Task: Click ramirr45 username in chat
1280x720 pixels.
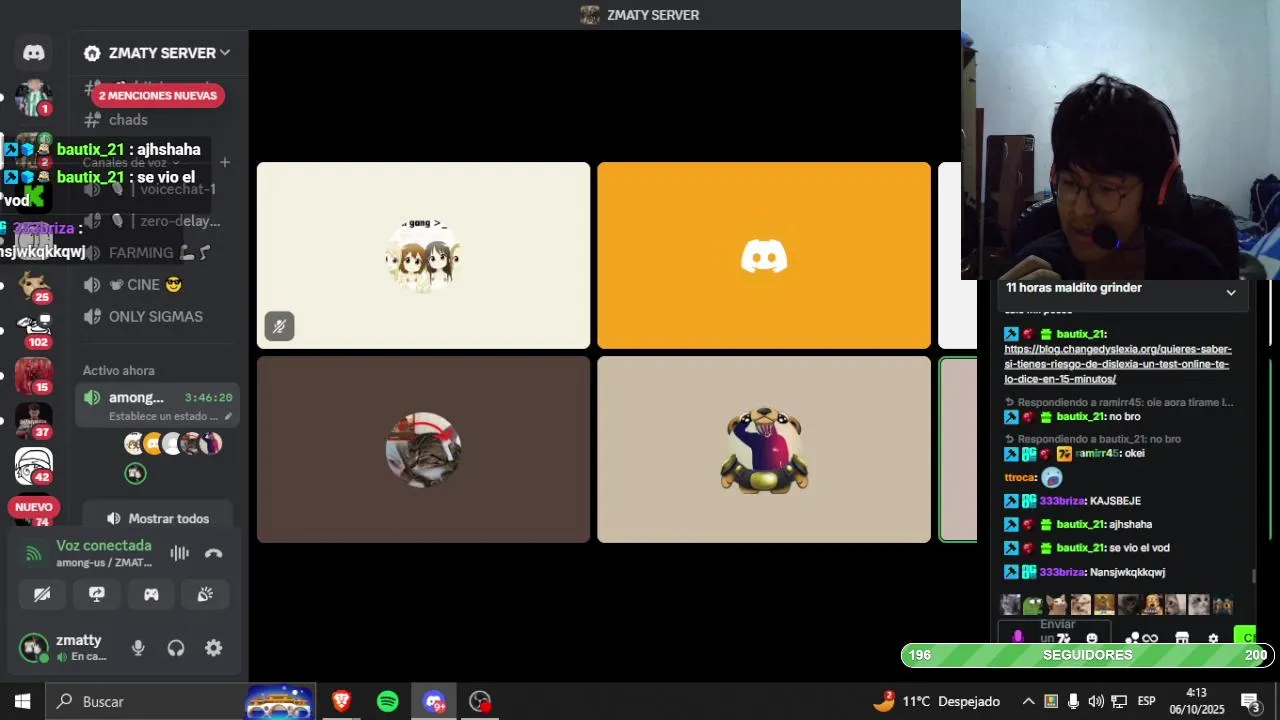Action: click(1096, 454)
